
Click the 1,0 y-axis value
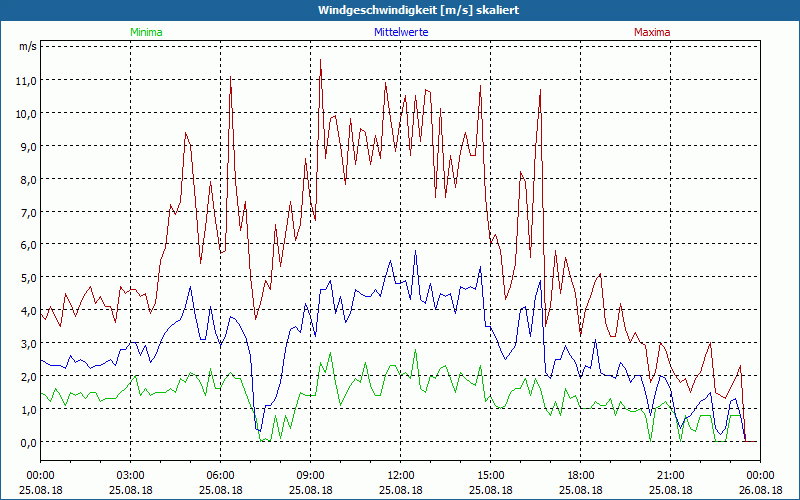pyautogui.click(x=28, y=409)
